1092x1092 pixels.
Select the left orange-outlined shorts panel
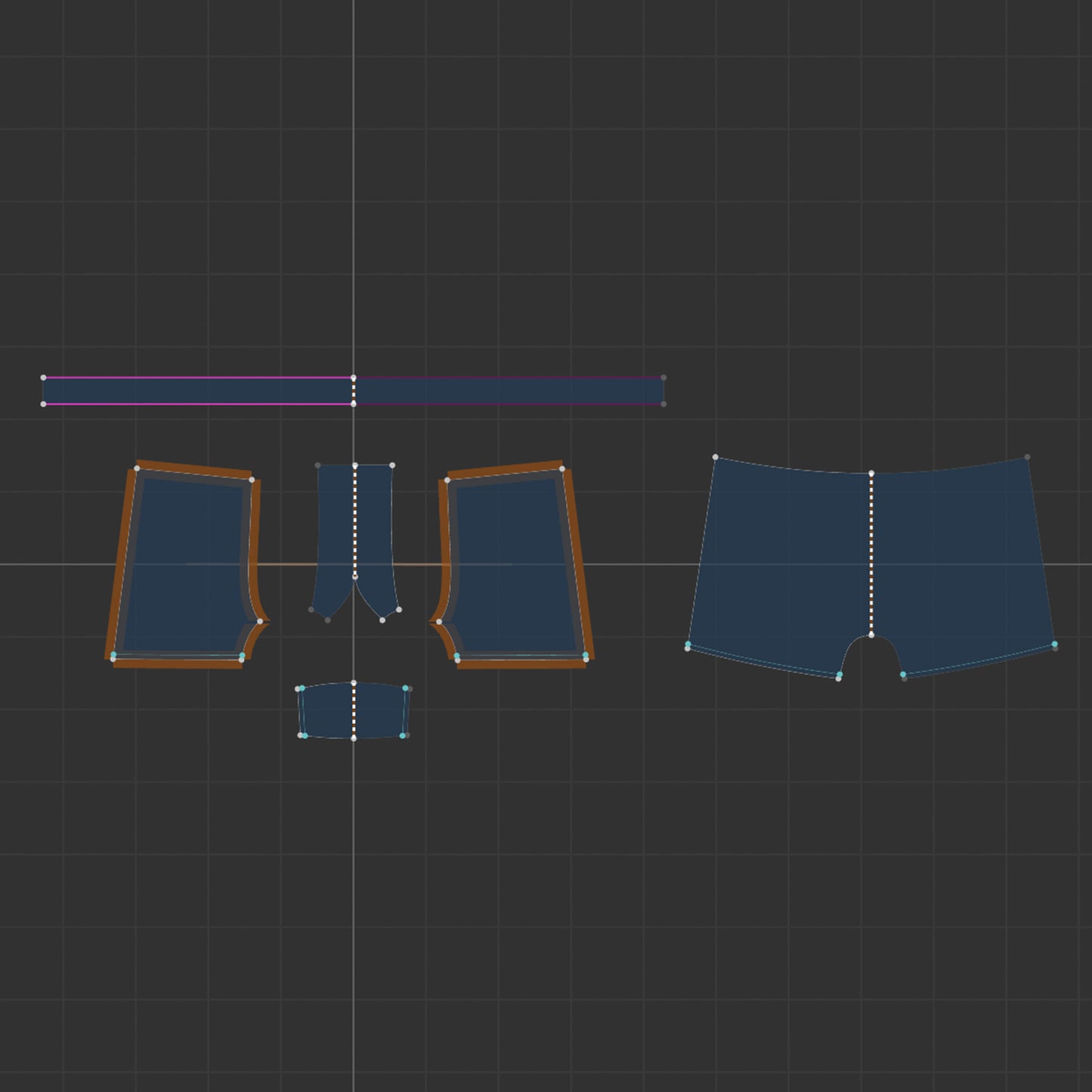coord(185,567)
